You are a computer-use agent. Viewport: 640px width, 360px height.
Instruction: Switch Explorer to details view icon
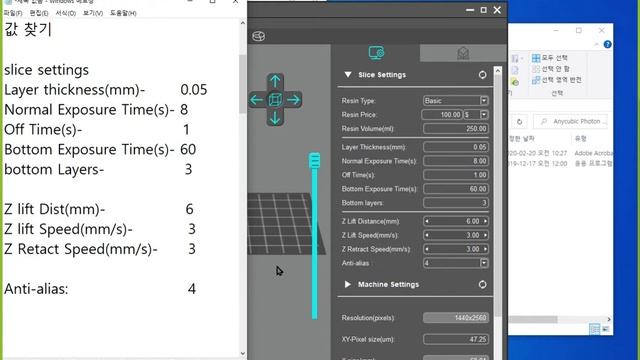[595, 329]
